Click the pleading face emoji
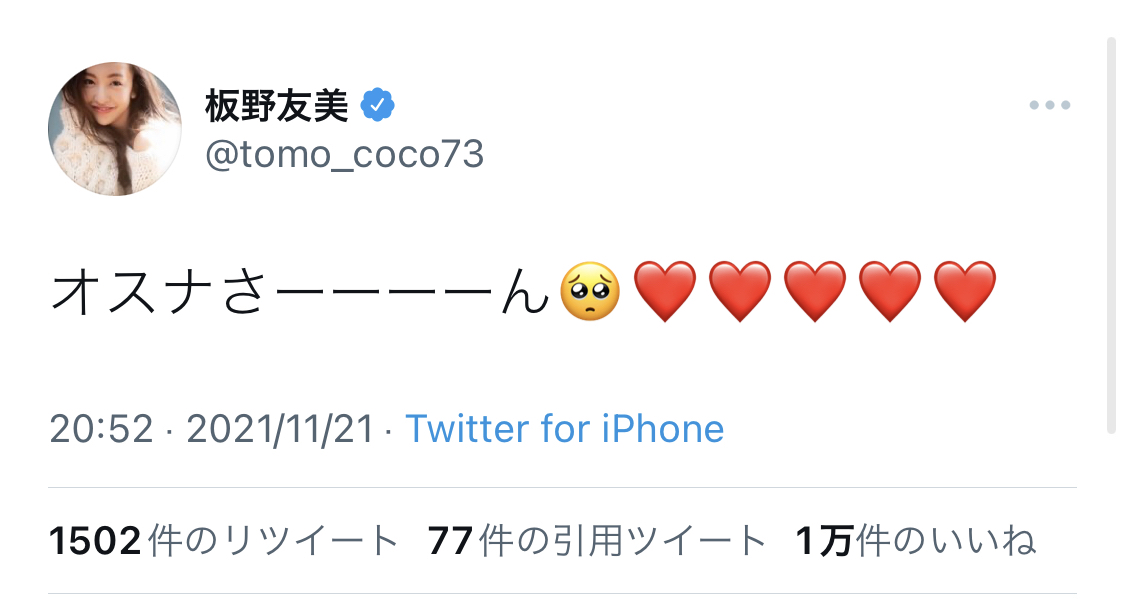This screenshot has height=599, width=1125. point(590,291)
